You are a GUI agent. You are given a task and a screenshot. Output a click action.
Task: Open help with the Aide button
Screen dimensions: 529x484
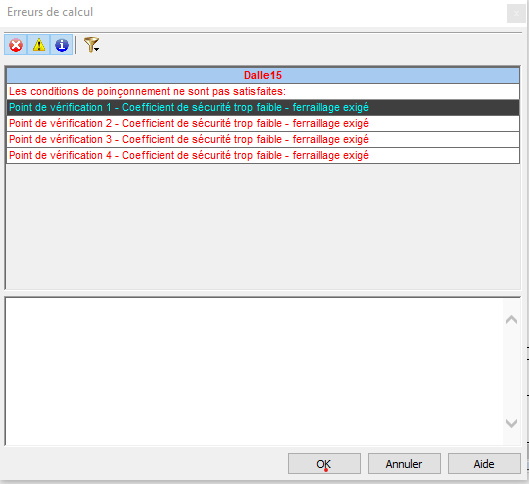tap(484, 464)
